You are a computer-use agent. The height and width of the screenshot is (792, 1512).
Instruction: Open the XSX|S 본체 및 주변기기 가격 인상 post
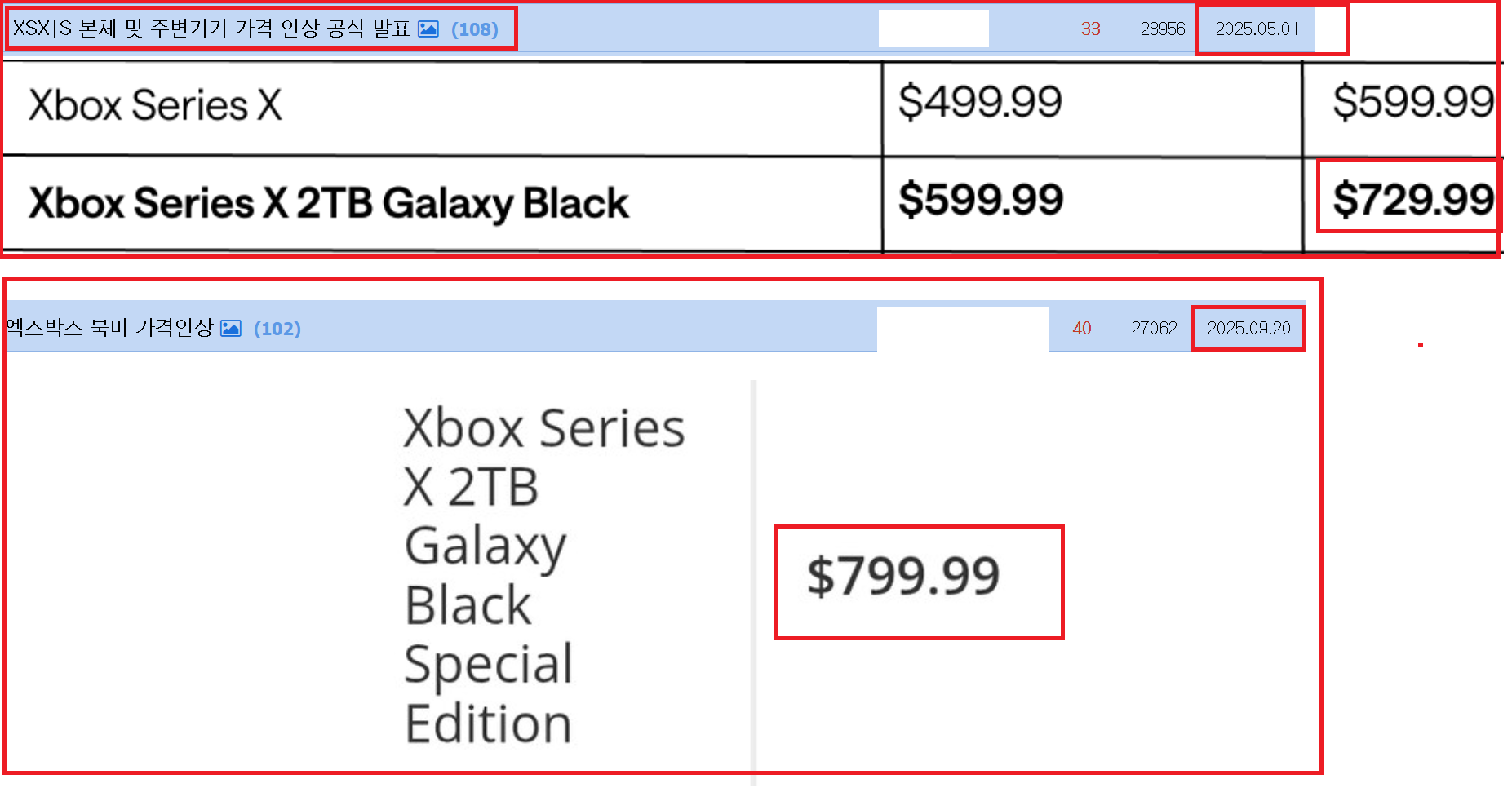pyautogui.click(x=211, y=29)
